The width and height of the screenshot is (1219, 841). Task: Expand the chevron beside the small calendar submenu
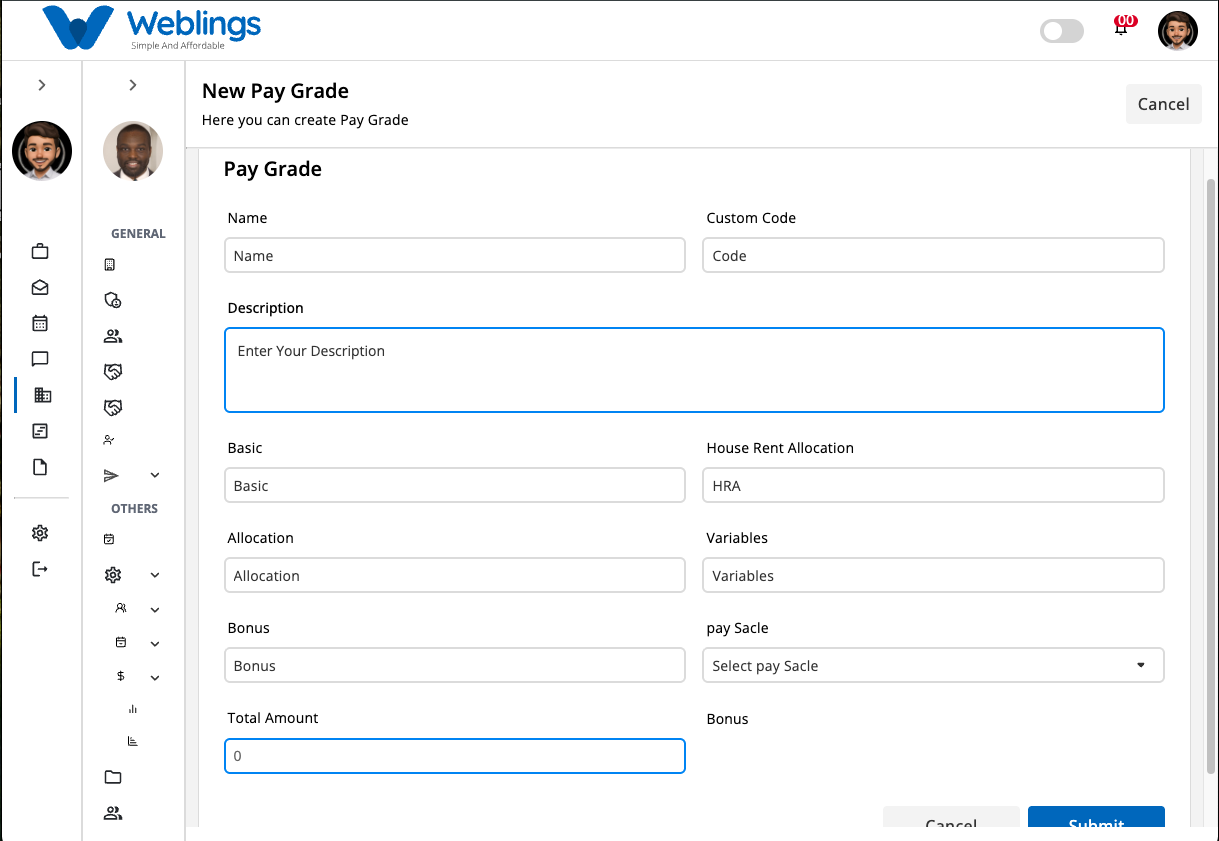tap(155, 643)
